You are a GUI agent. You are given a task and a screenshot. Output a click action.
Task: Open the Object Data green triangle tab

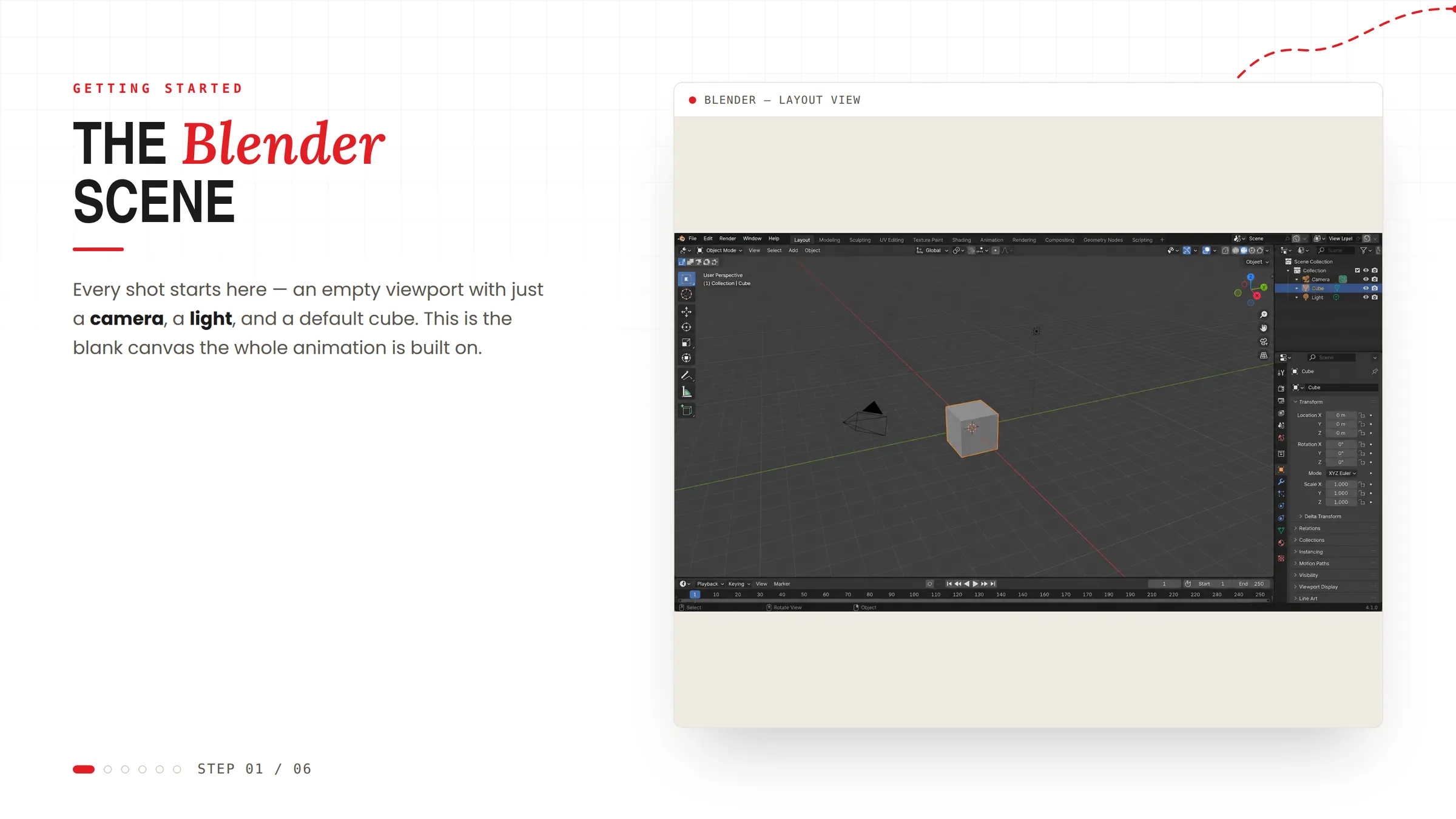(x=1281, y=530)
